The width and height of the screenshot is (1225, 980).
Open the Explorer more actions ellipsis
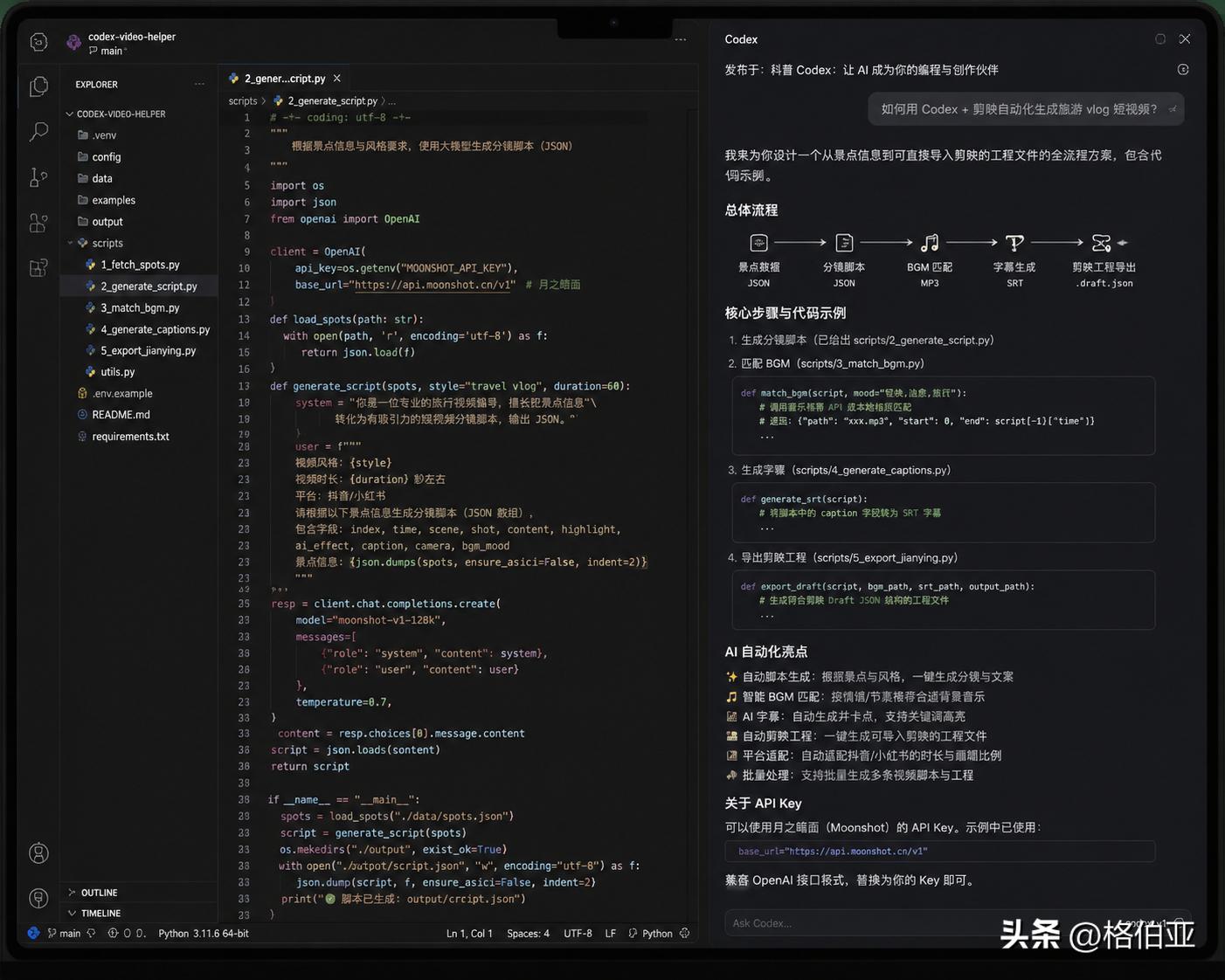(x=199, y=85)
